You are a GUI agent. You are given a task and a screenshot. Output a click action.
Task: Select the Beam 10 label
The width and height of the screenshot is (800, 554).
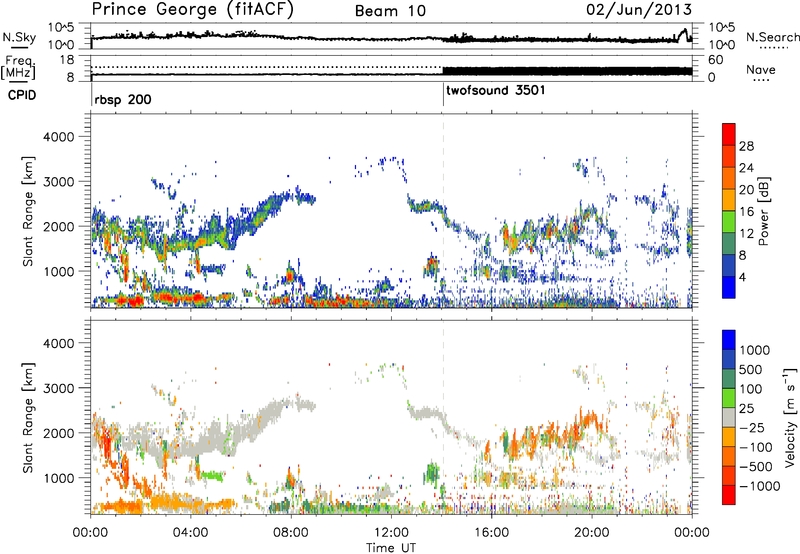click(390, 11)
